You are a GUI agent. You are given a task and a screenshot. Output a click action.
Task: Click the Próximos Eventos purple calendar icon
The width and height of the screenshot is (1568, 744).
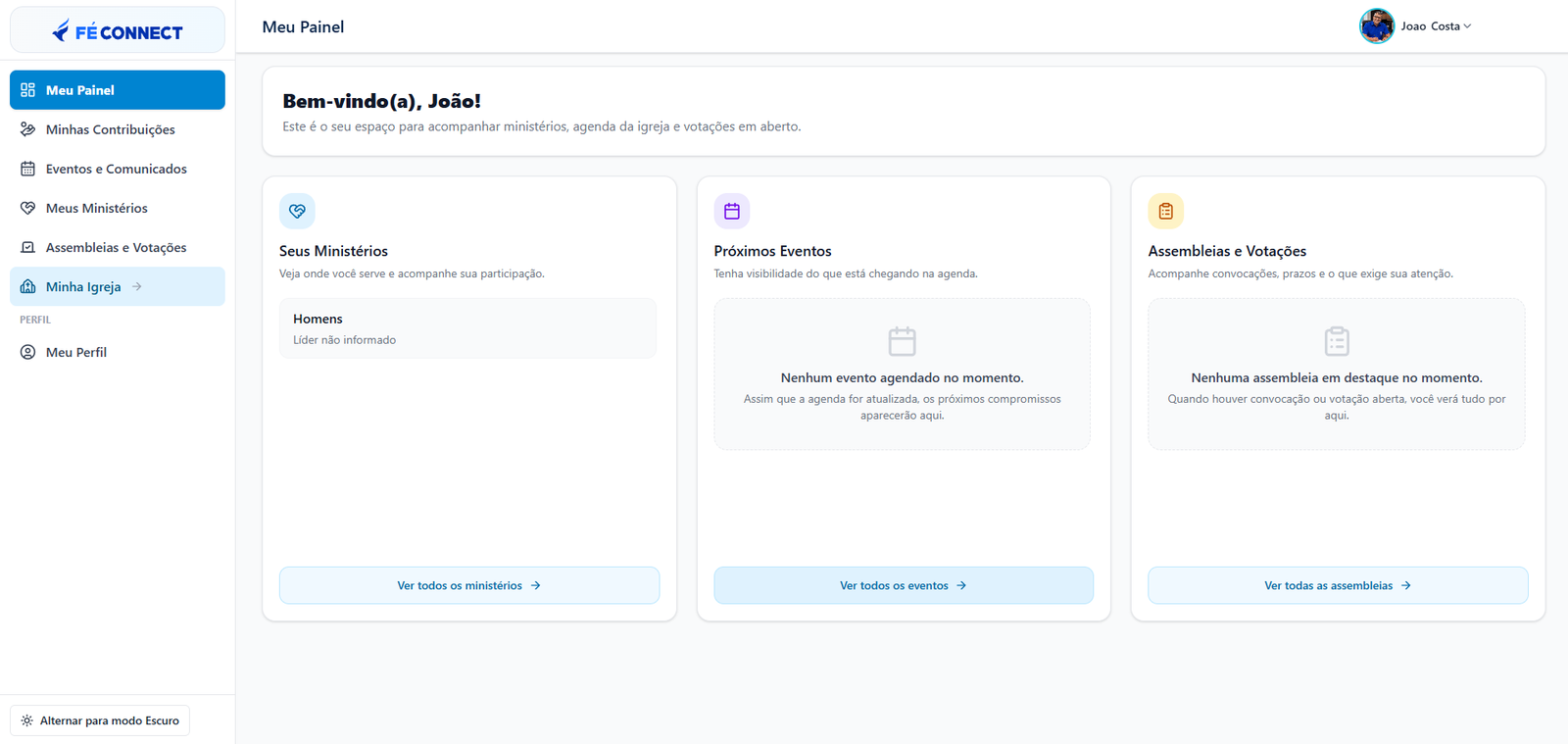(732, 211)
